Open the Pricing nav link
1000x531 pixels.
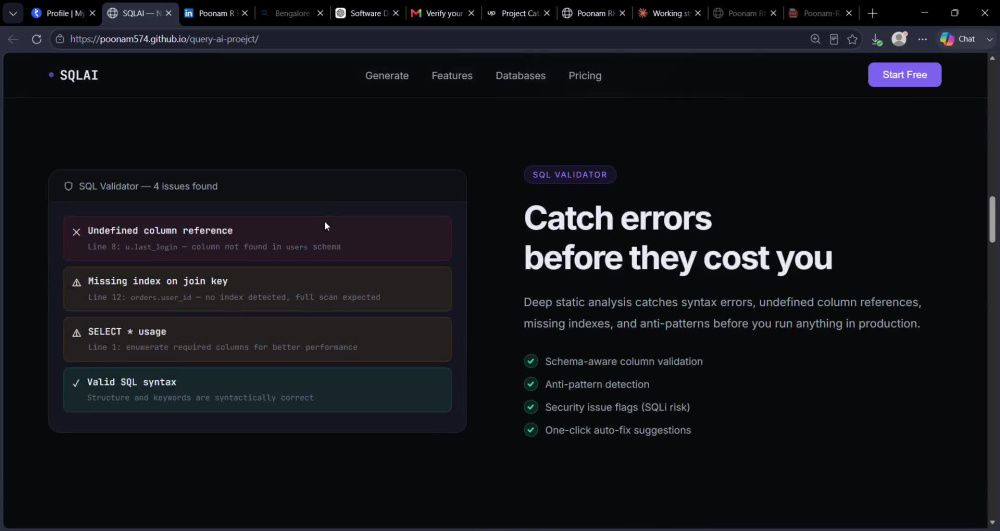click(585, 75)
